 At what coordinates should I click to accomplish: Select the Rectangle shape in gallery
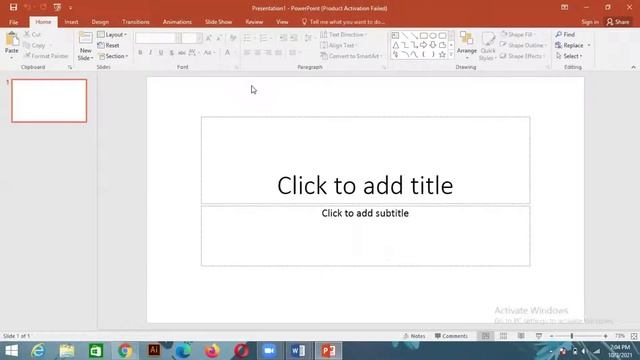point(424,36)
